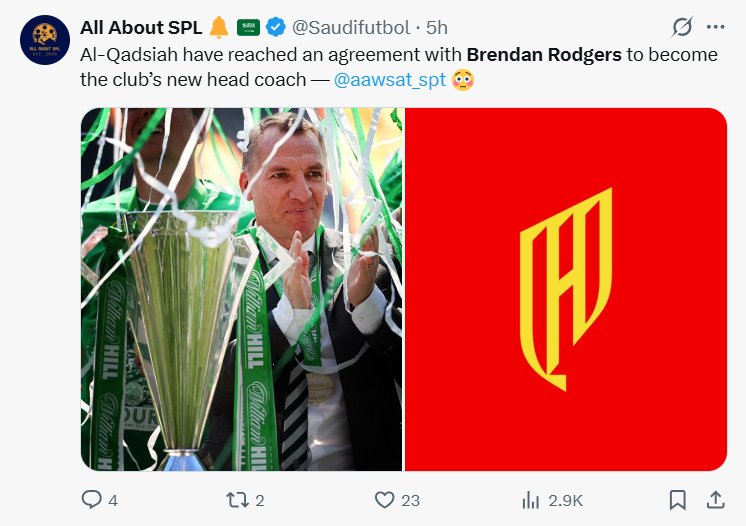Click the Saudi flag affiliation badge

[x=248, y=27]
